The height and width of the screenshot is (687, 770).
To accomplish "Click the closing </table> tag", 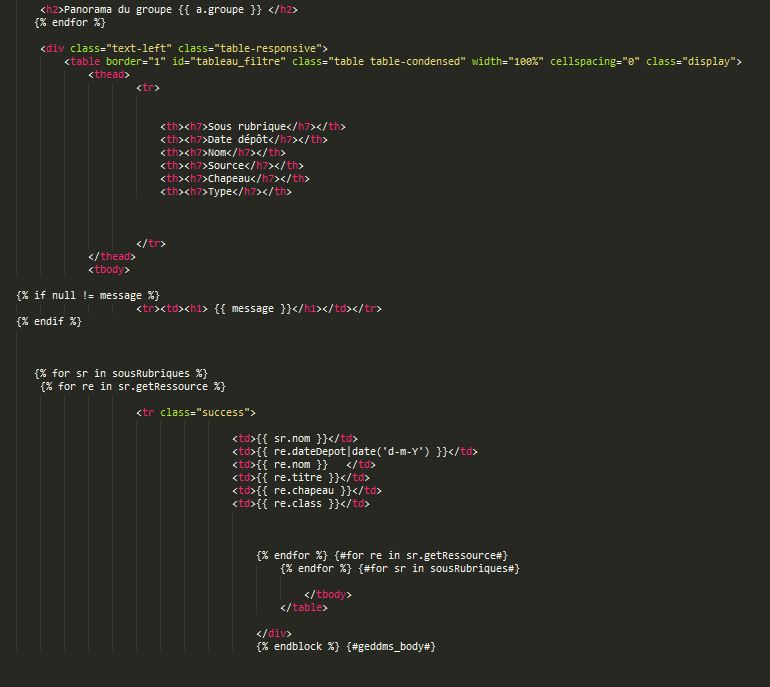I will pyautogui.click(x=303, y=607).
